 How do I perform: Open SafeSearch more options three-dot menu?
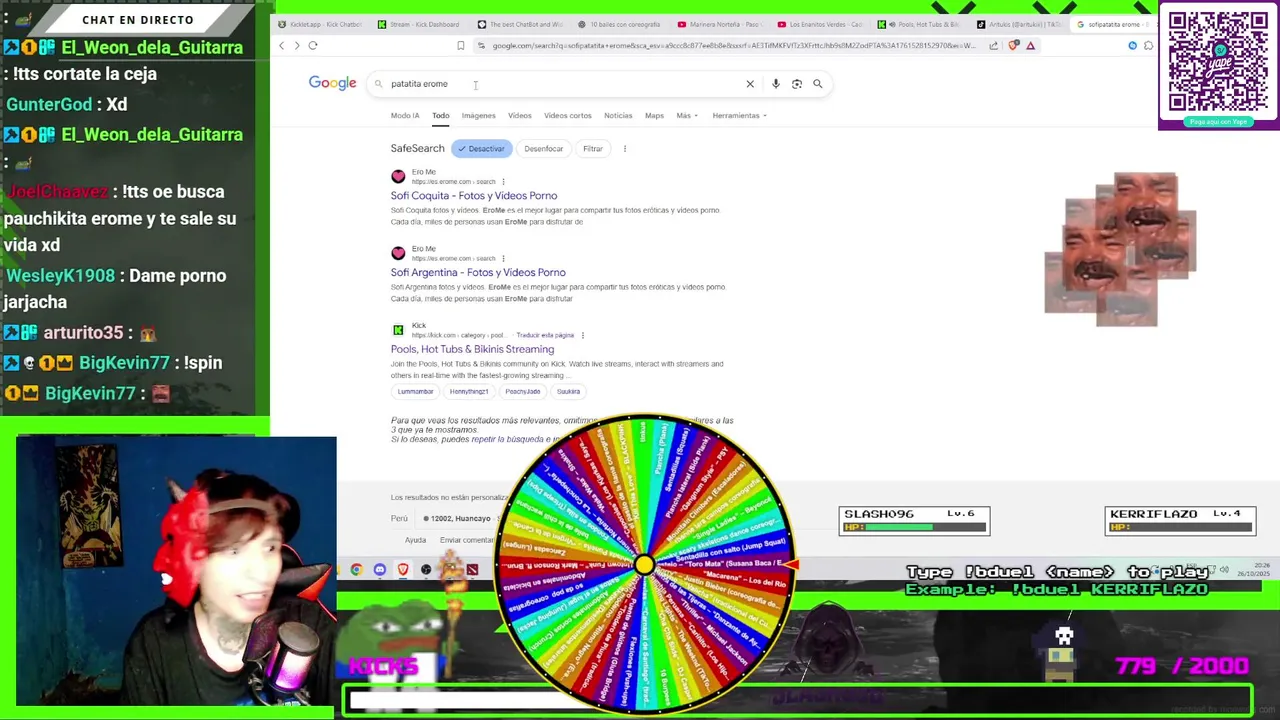click(624, 149)
